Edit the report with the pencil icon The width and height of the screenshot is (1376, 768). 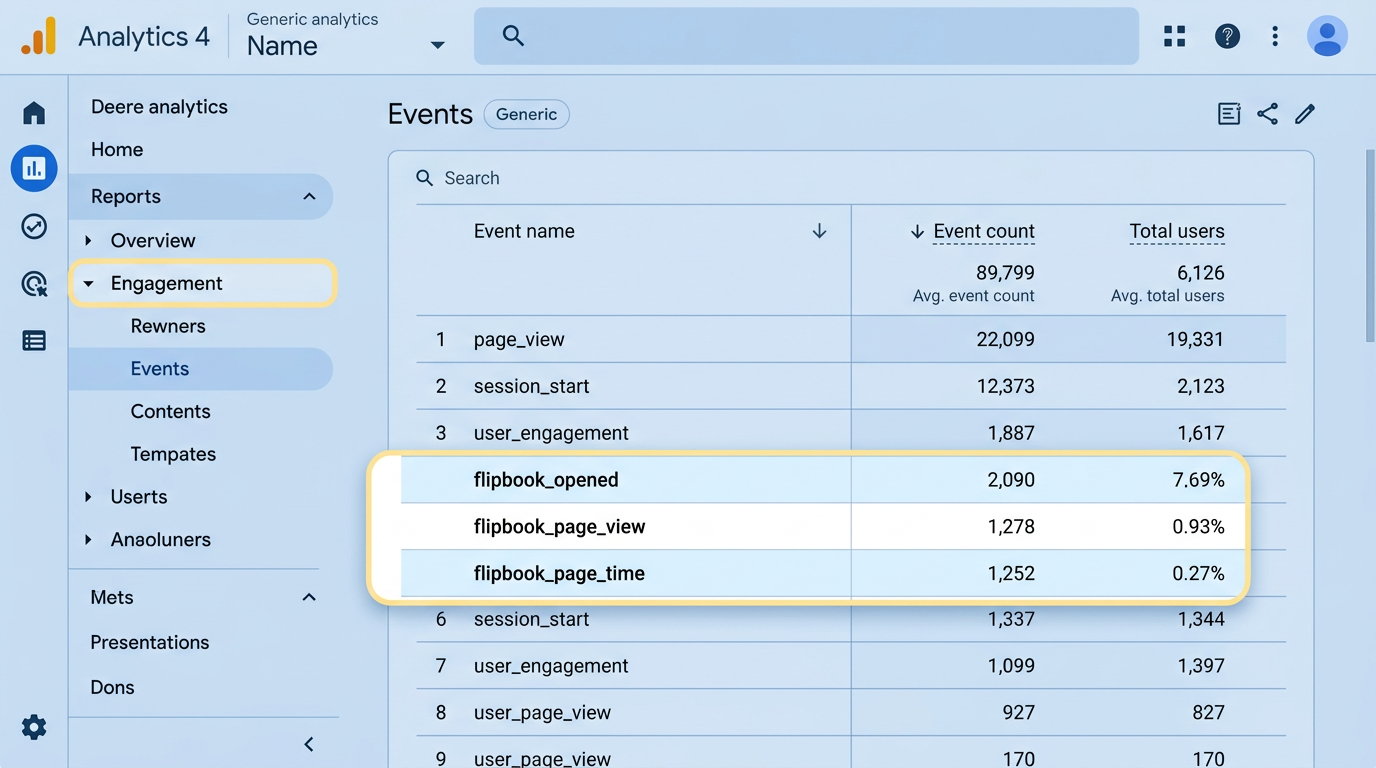tap(1304, 113)
